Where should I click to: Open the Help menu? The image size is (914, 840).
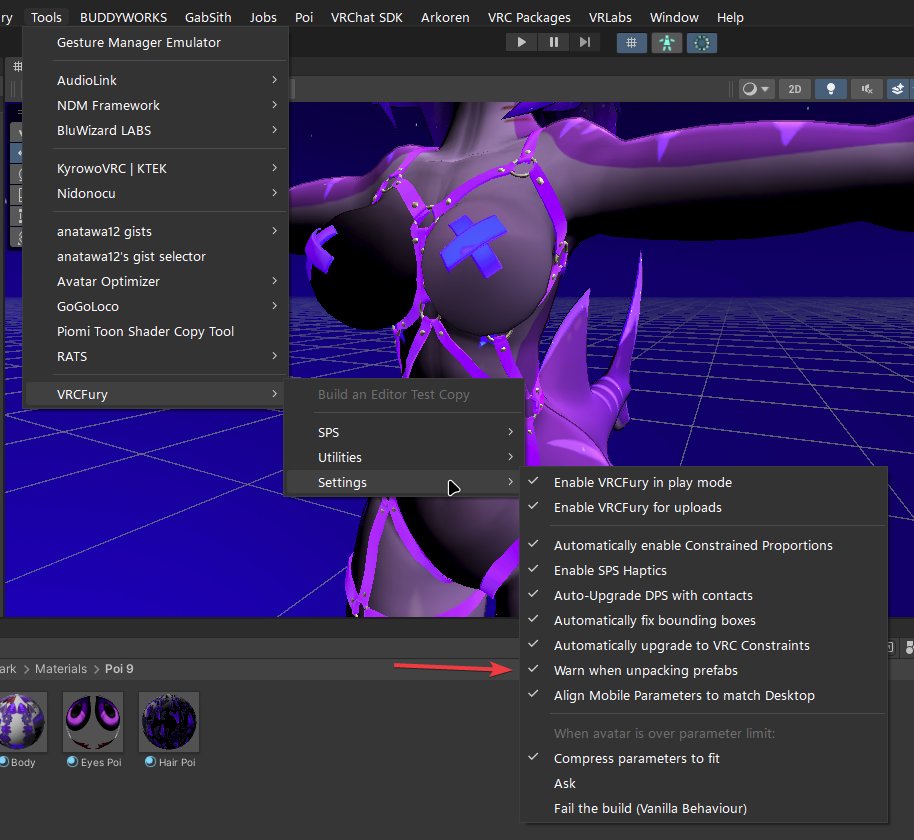[730, 17]
